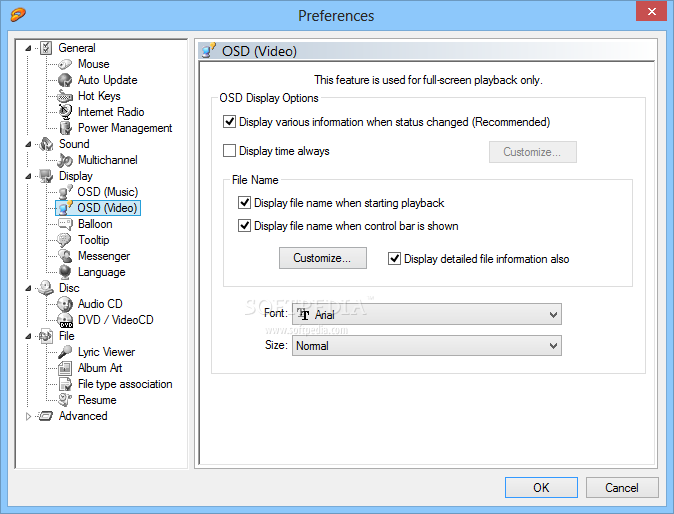Select Lyric Viewer tree item
The image size is (674, 514).
pos(106,352)
